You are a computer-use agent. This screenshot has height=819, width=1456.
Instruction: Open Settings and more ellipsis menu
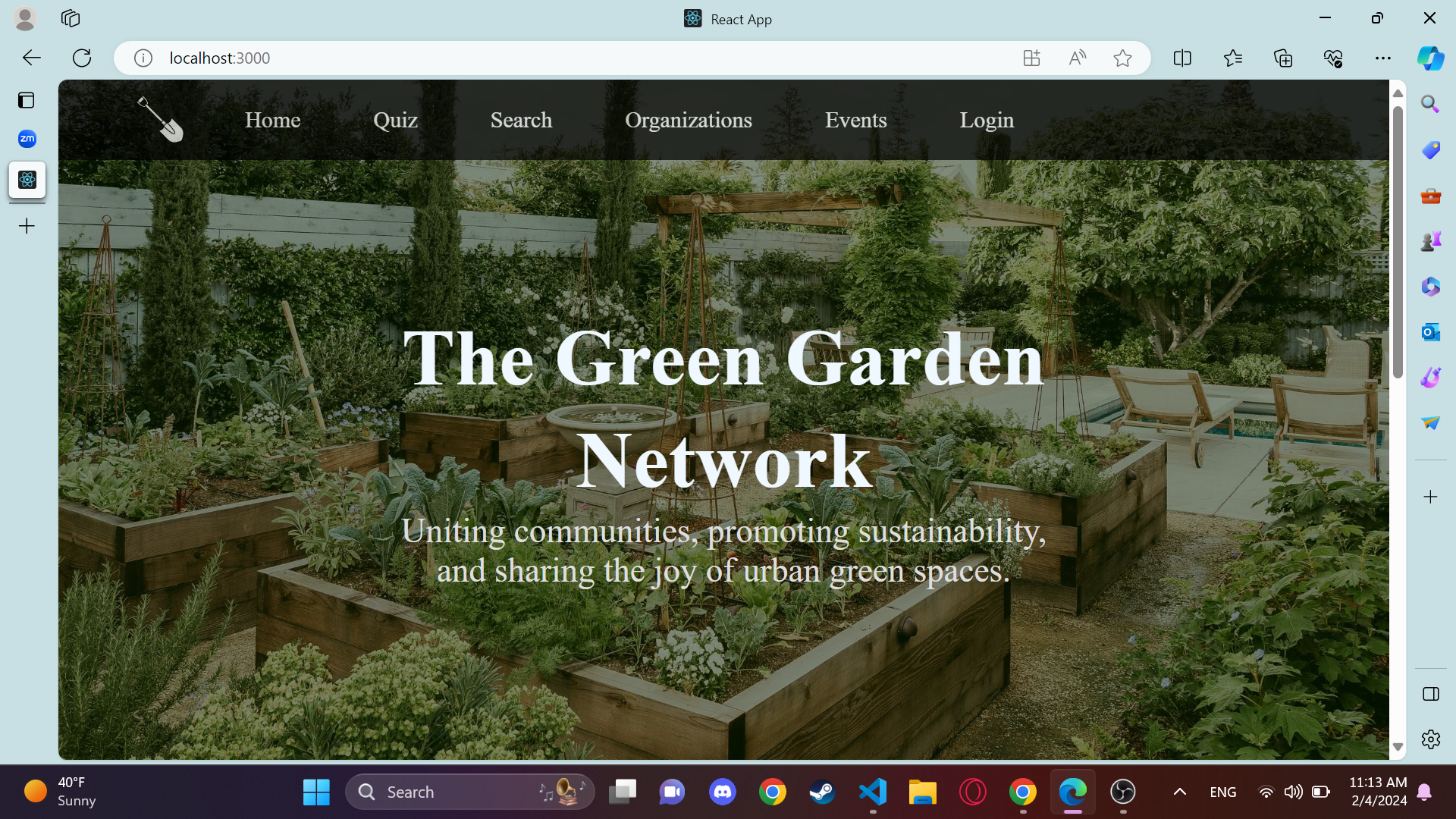click(x=1383, y=58)
